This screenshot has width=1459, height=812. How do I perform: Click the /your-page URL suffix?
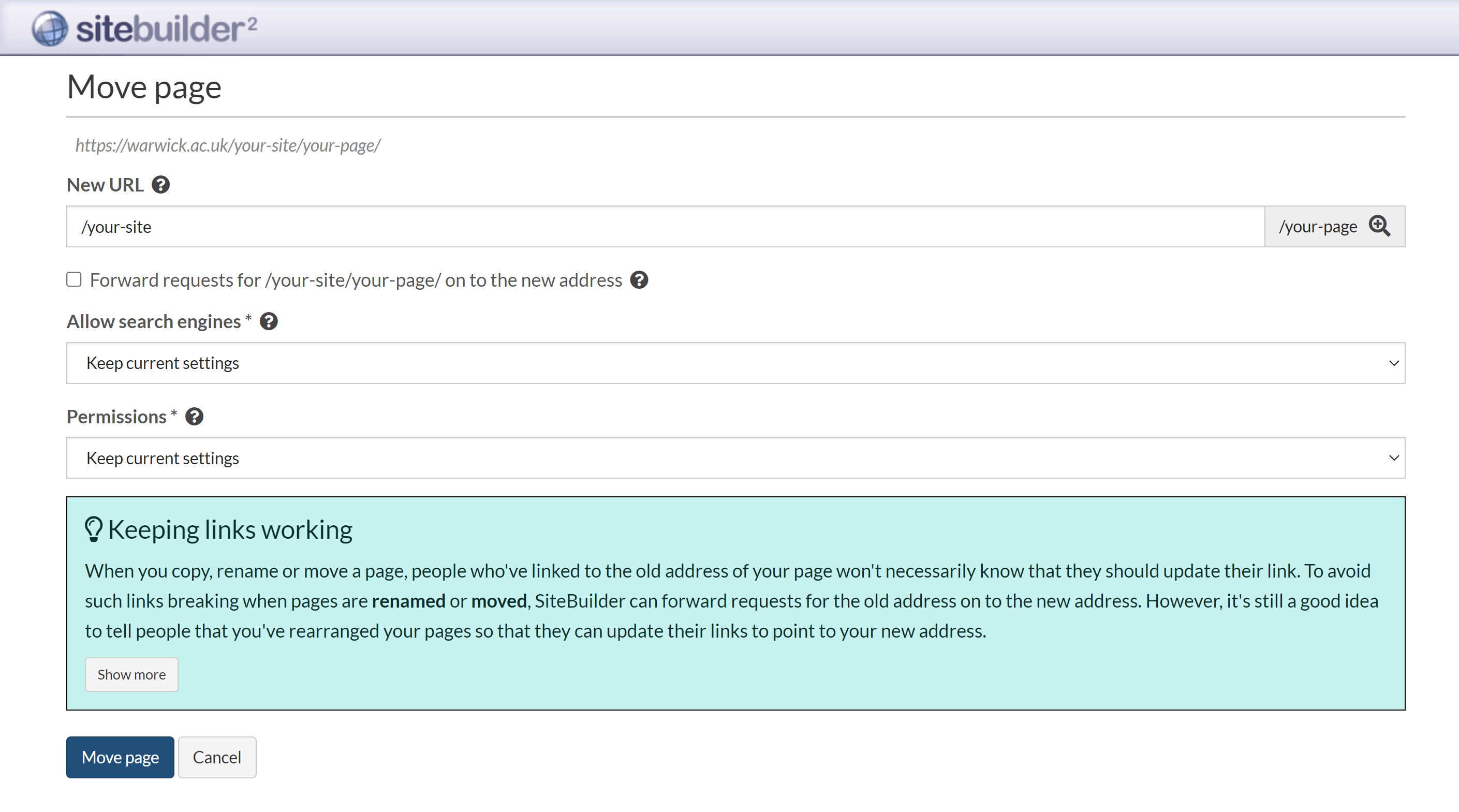coord(1317,227)
